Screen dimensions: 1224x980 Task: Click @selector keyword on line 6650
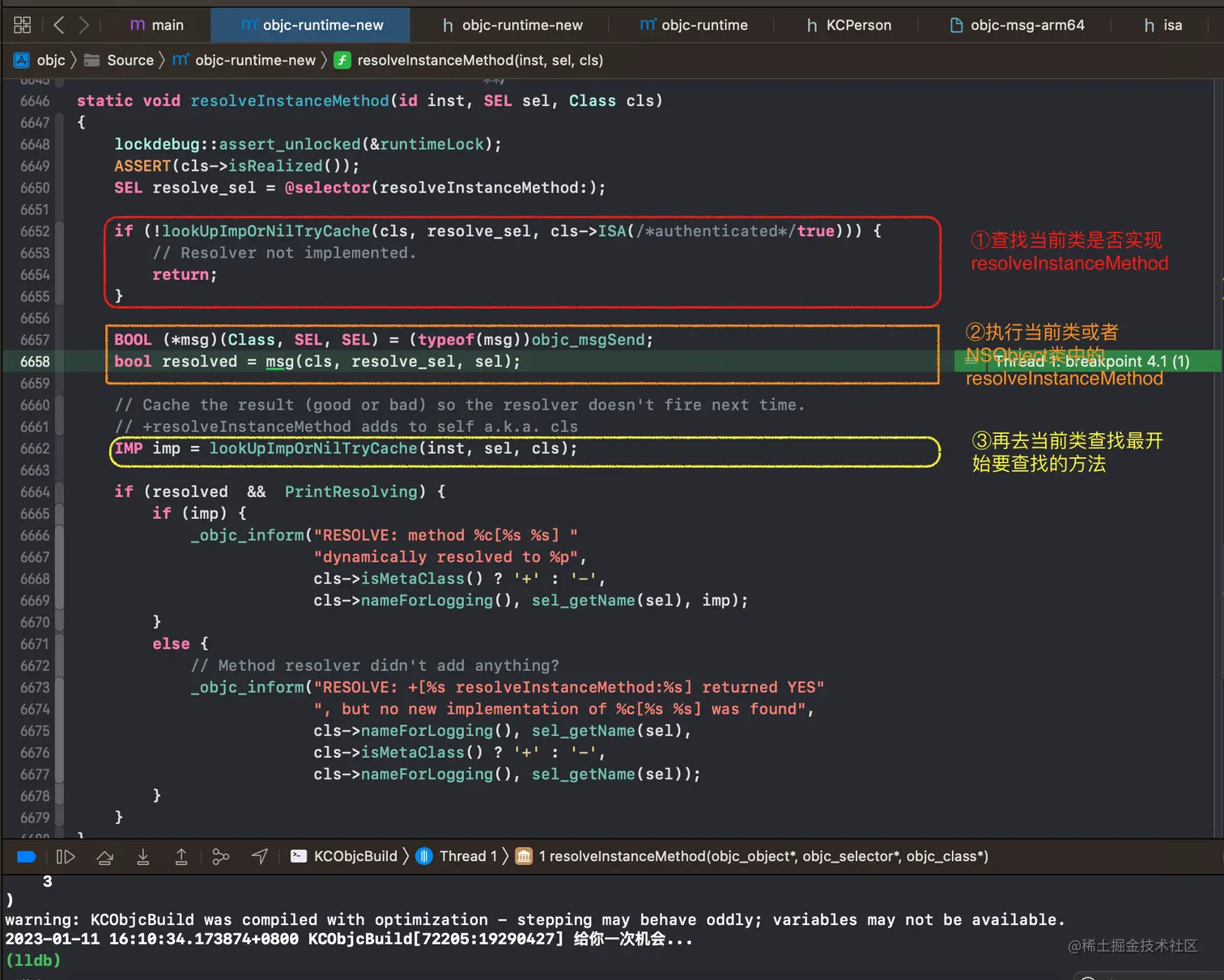(x=327, y=188)
